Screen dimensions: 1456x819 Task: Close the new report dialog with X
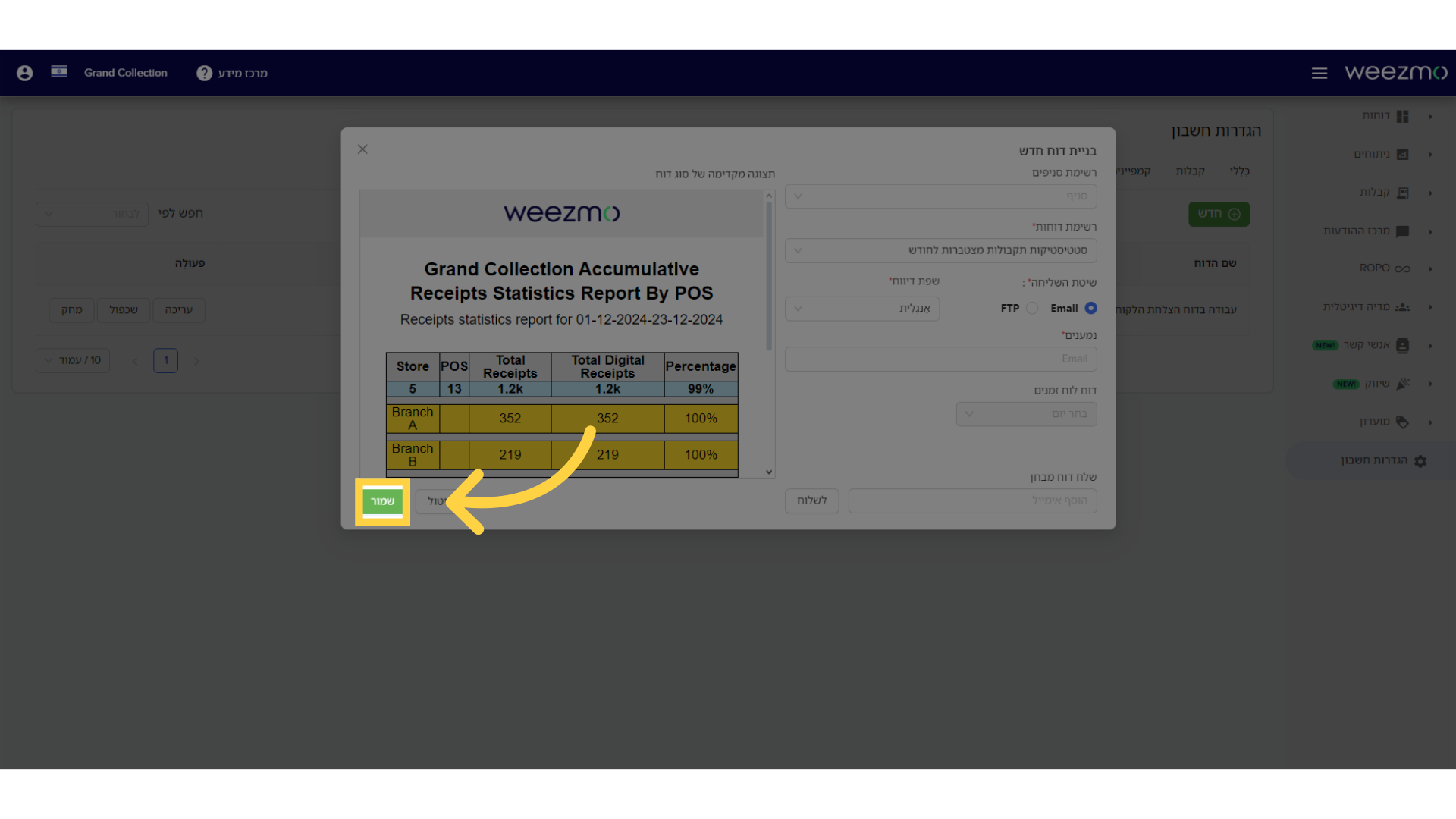(x=362, y=149)
